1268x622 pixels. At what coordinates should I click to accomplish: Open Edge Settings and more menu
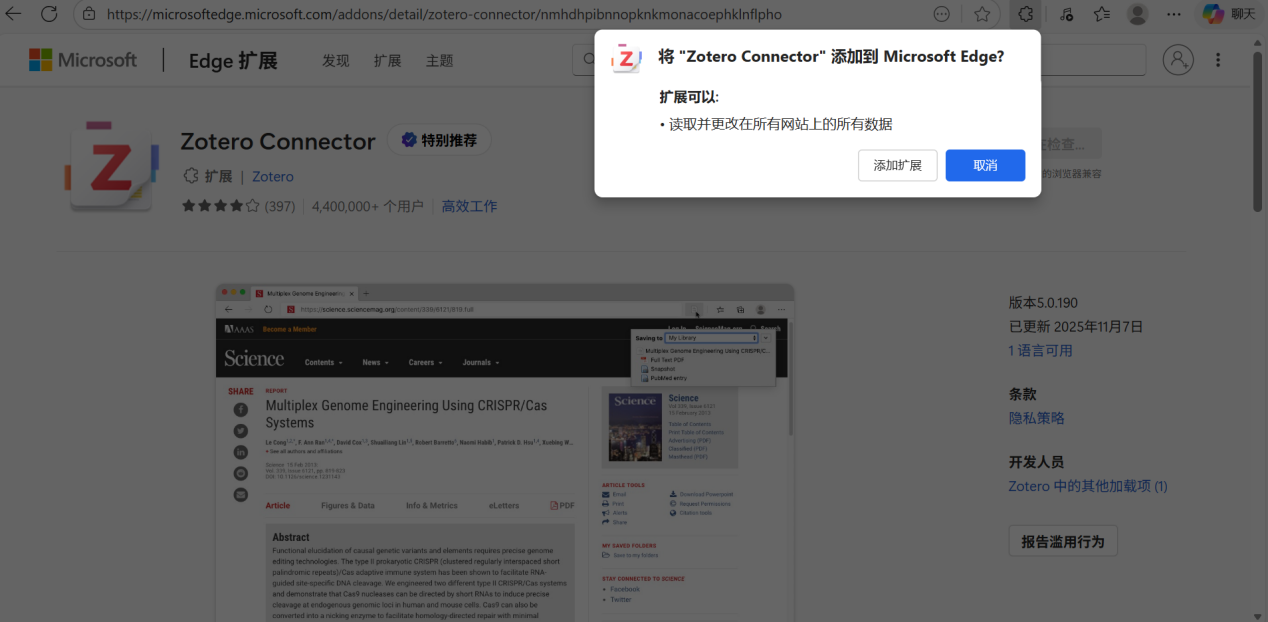[x=1174, y=14]
